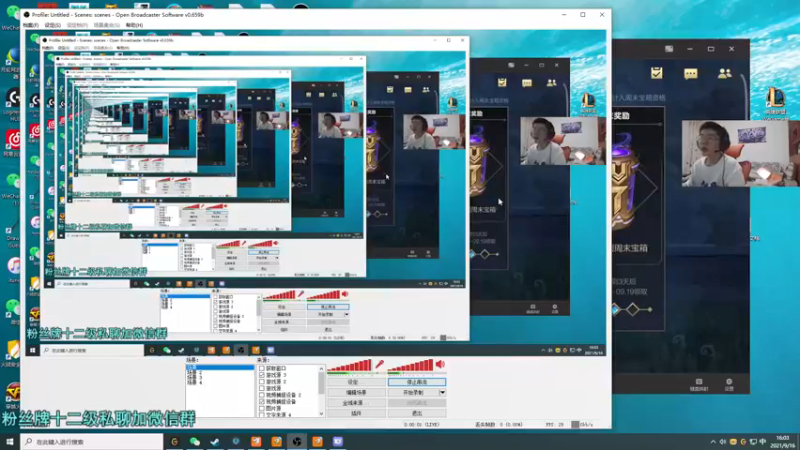Uncheck the 游戏源 3 source checkbox

point(262,375)
